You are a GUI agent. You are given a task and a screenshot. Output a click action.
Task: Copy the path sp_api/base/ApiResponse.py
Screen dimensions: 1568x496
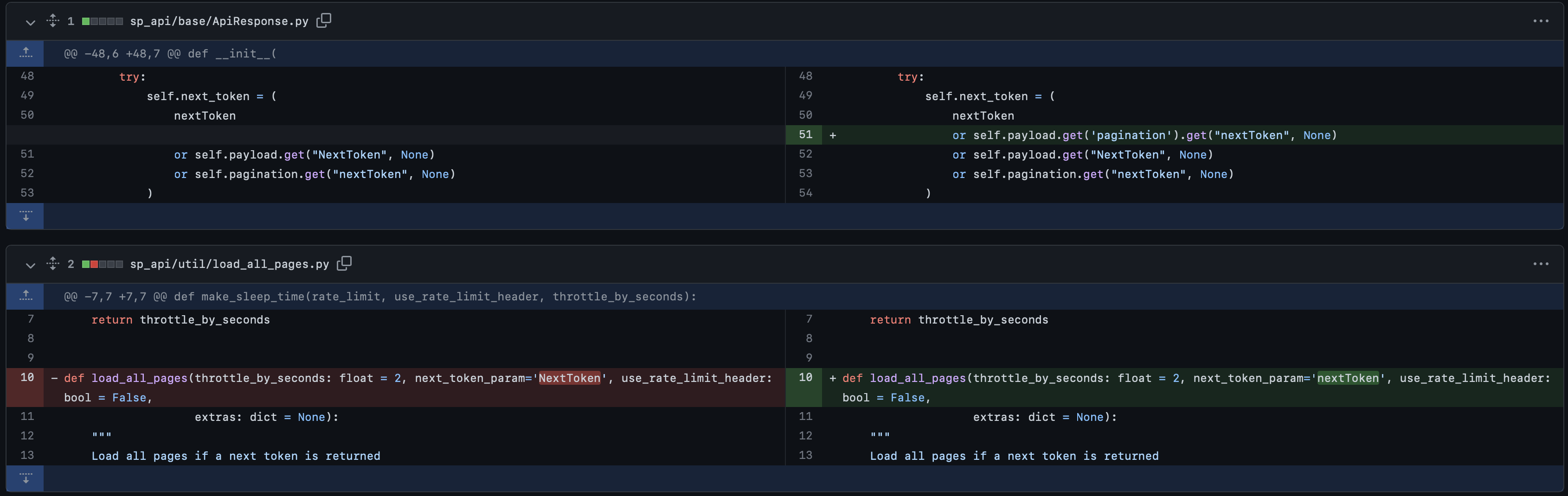coord(324,20)
